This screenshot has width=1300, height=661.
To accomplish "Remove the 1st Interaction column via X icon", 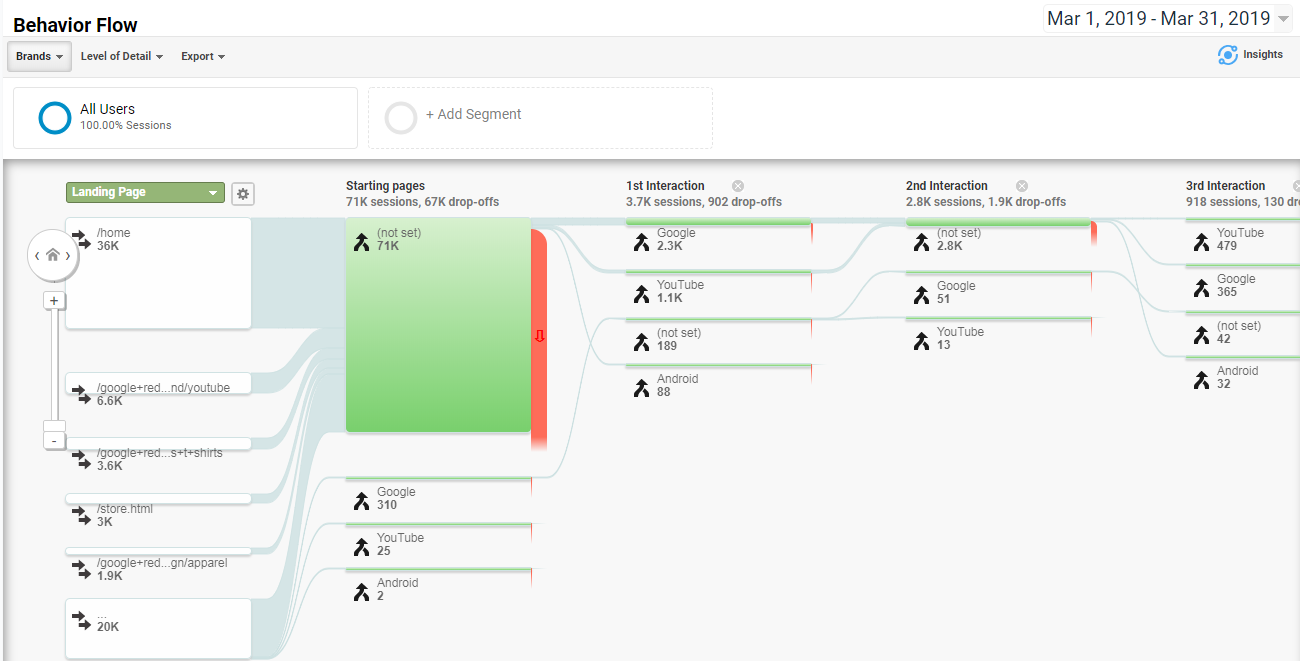I will coord(738,186).
